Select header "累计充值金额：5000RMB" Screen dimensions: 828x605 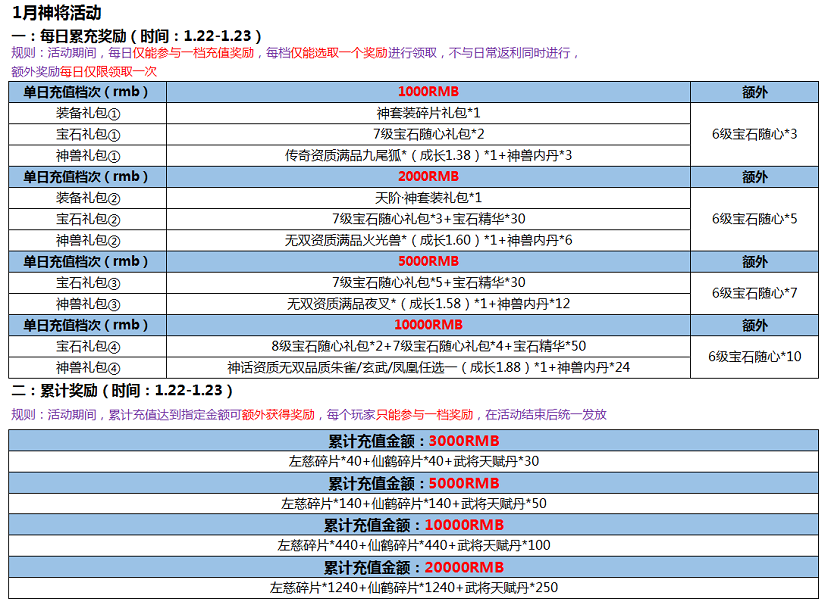[x=413, y=483]
